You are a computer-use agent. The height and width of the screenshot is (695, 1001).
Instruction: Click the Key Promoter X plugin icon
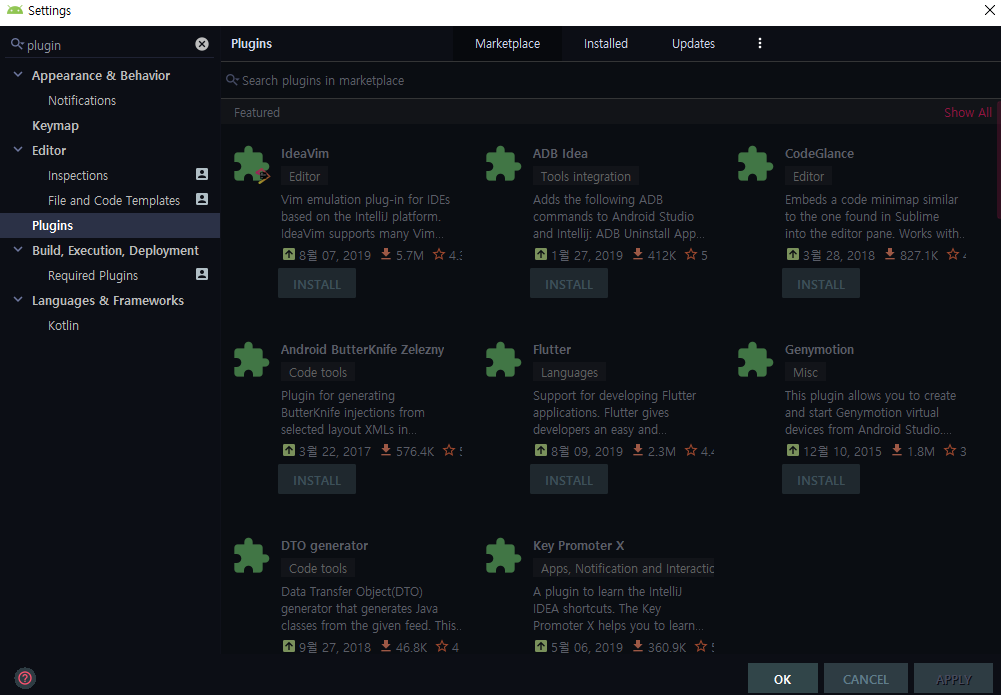[x=503, y=556]
